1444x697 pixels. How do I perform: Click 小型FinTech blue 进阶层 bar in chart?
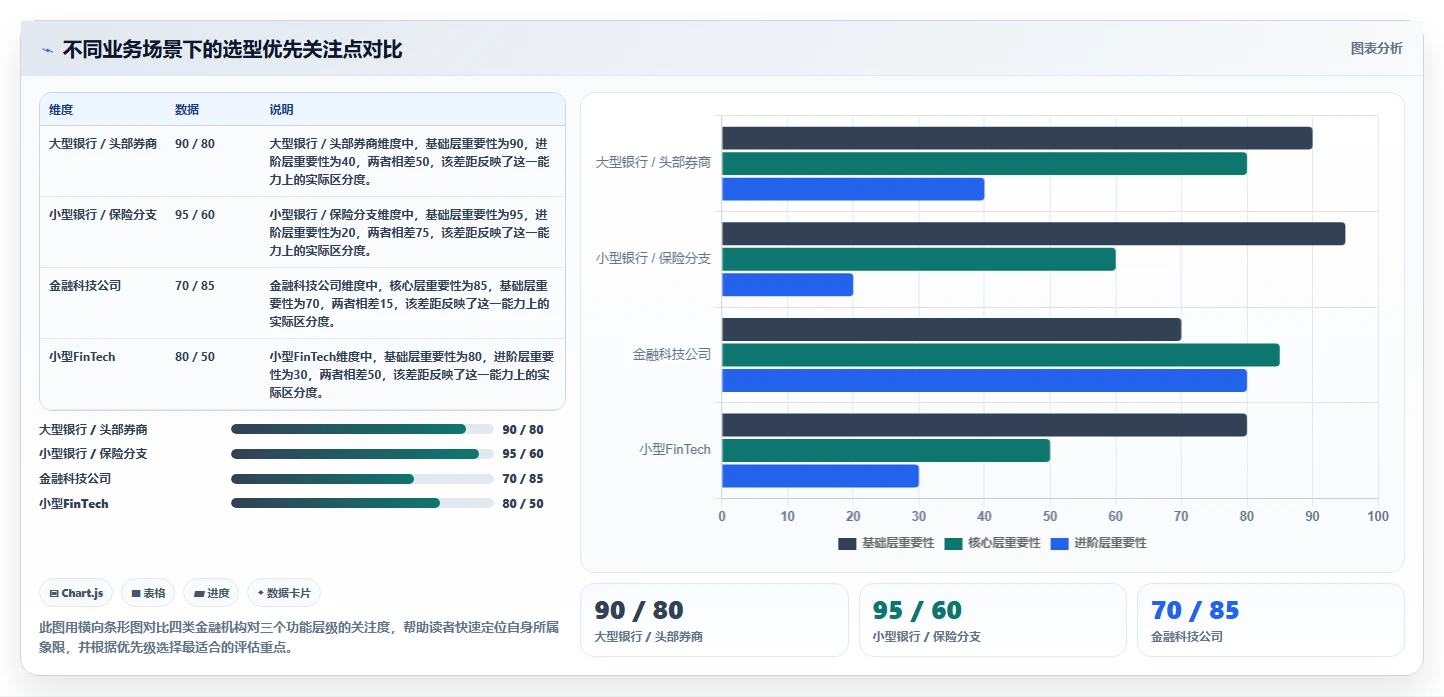coord(820,476)
